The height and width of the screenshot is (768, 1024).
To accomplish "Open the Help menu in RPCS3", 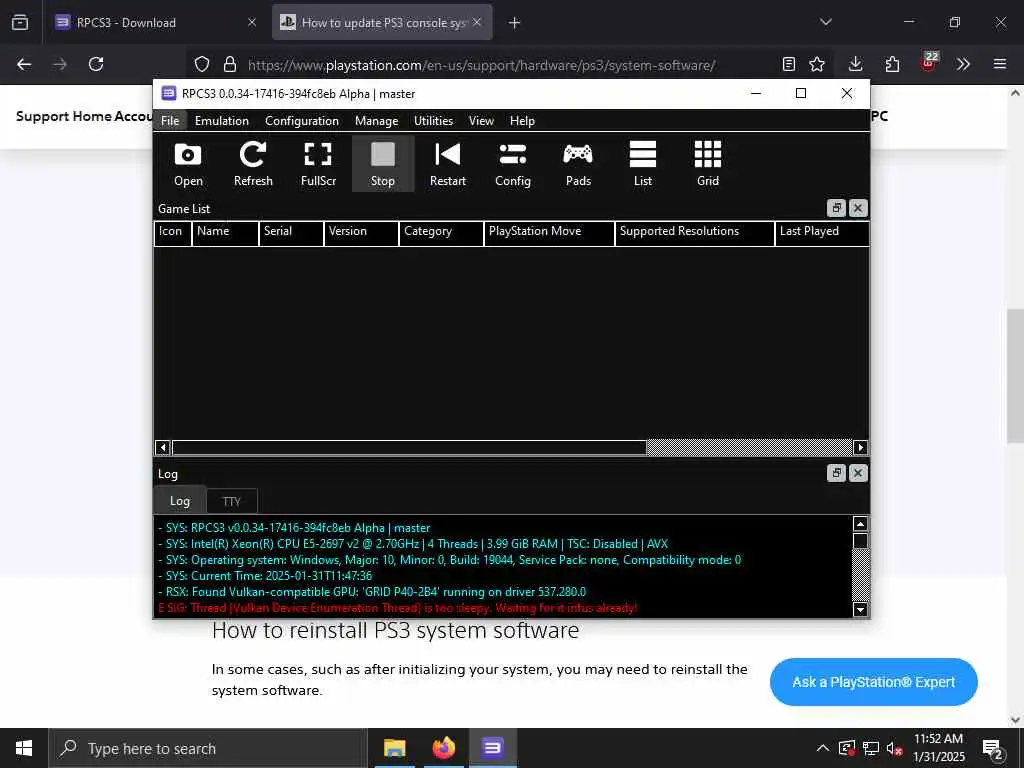I will pyautogui.click(x=522, y=121).
